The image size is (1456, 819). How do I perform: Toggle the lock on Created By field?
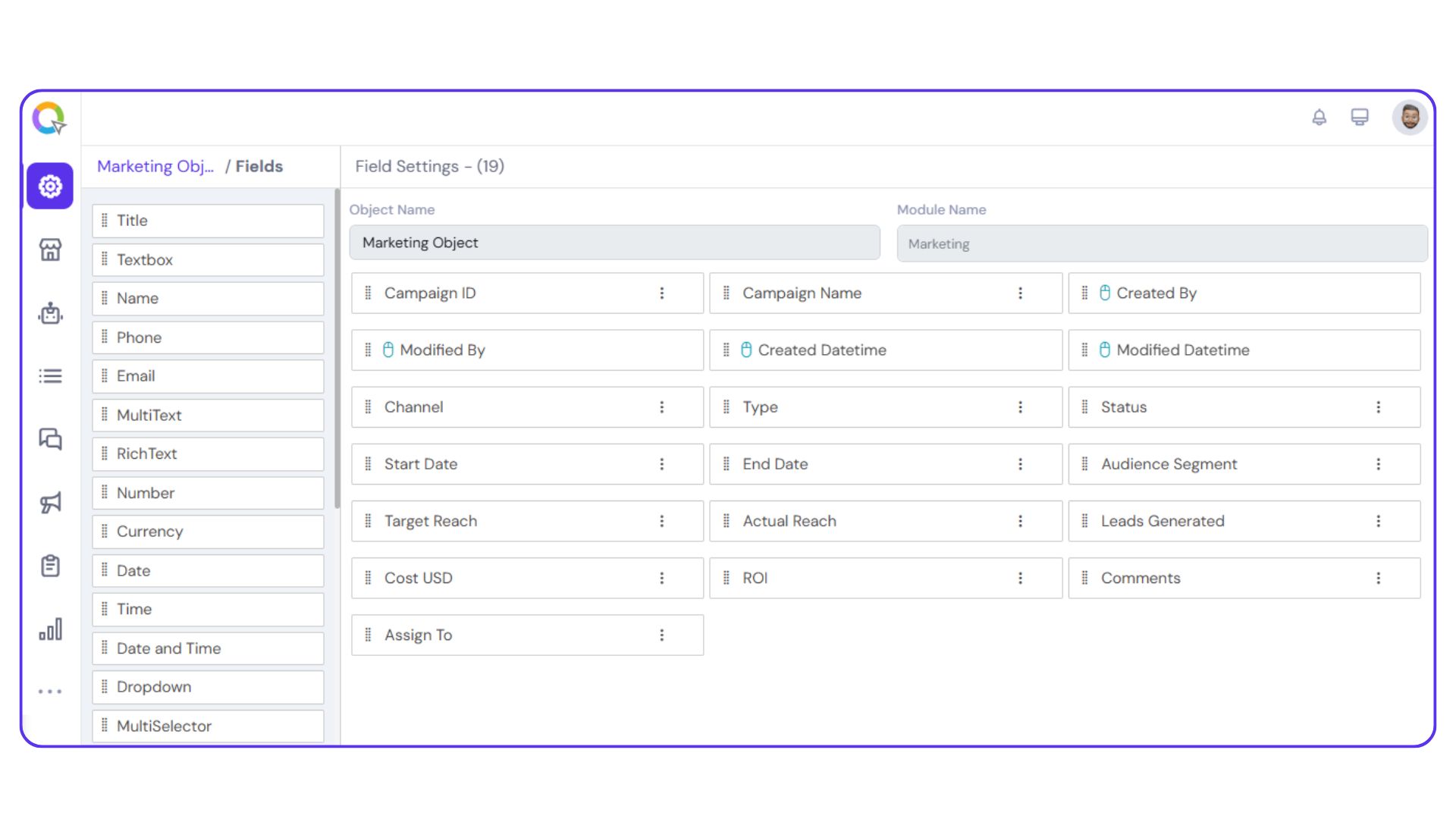(1103, 293)
